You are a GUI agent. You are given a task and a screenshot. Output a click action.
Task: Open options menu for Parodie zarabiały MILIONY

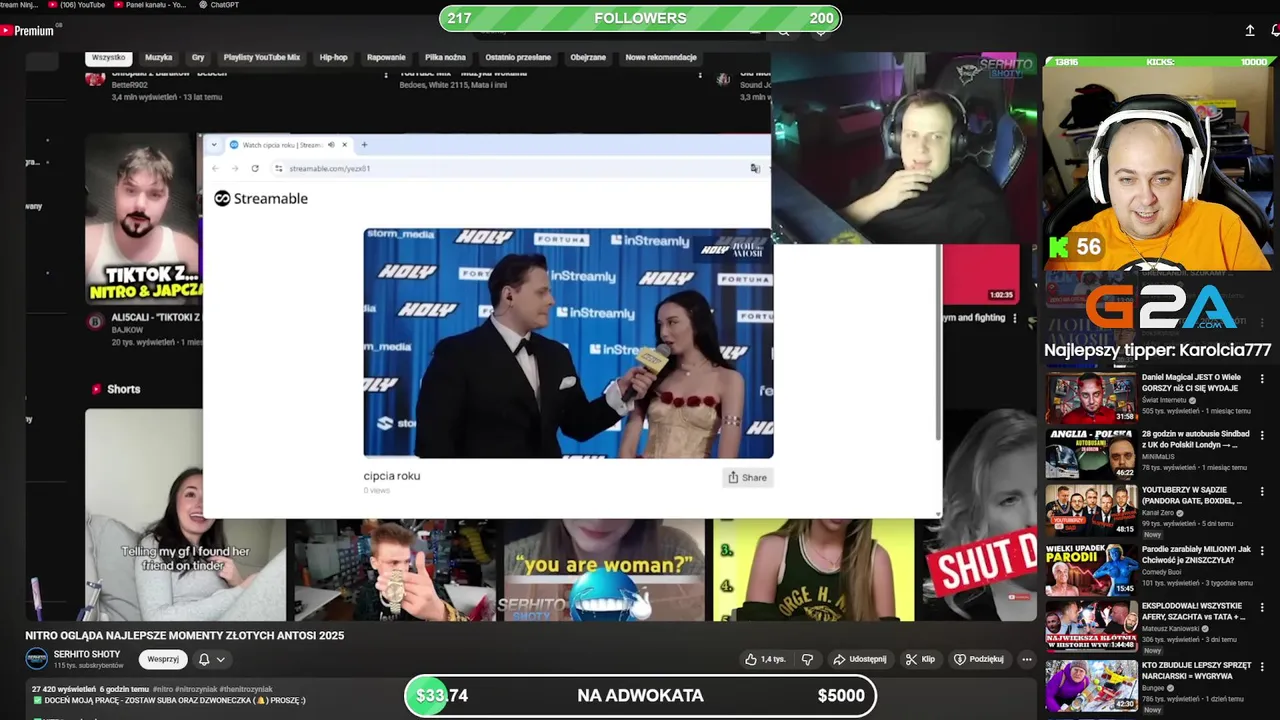[1262, 549]
